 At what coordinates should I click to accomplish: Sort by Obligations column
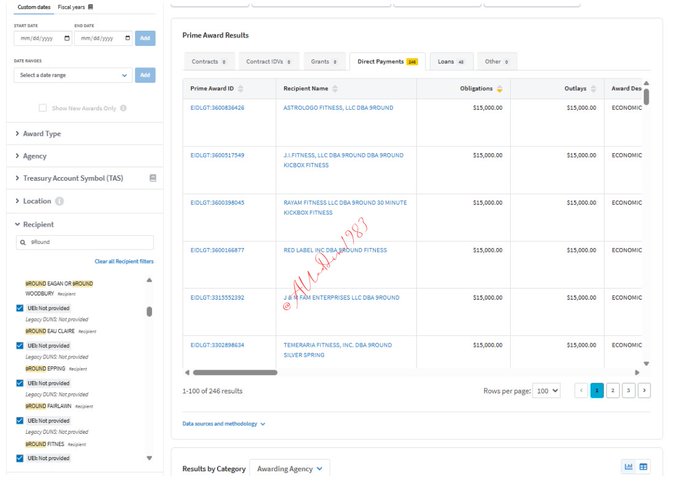point(500,88)
